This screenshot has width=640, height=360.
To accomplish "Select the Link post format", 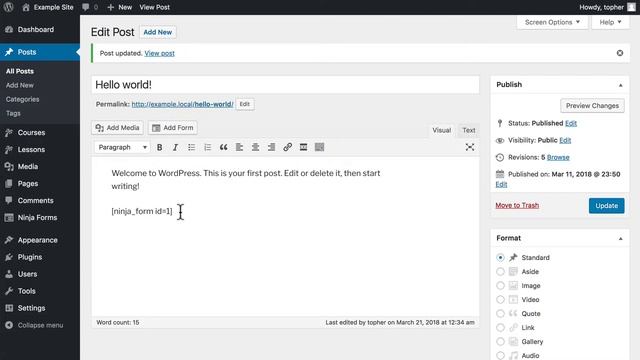I will tap(500, 327).
